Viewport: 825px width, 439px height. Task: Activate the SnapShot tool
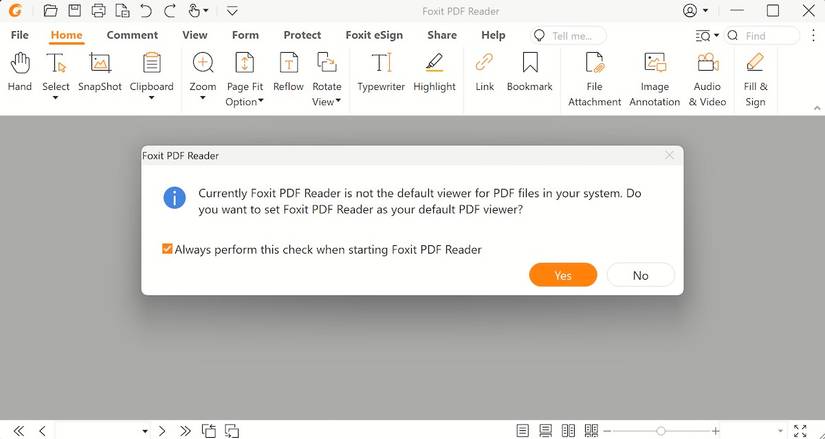coord(100,72)
